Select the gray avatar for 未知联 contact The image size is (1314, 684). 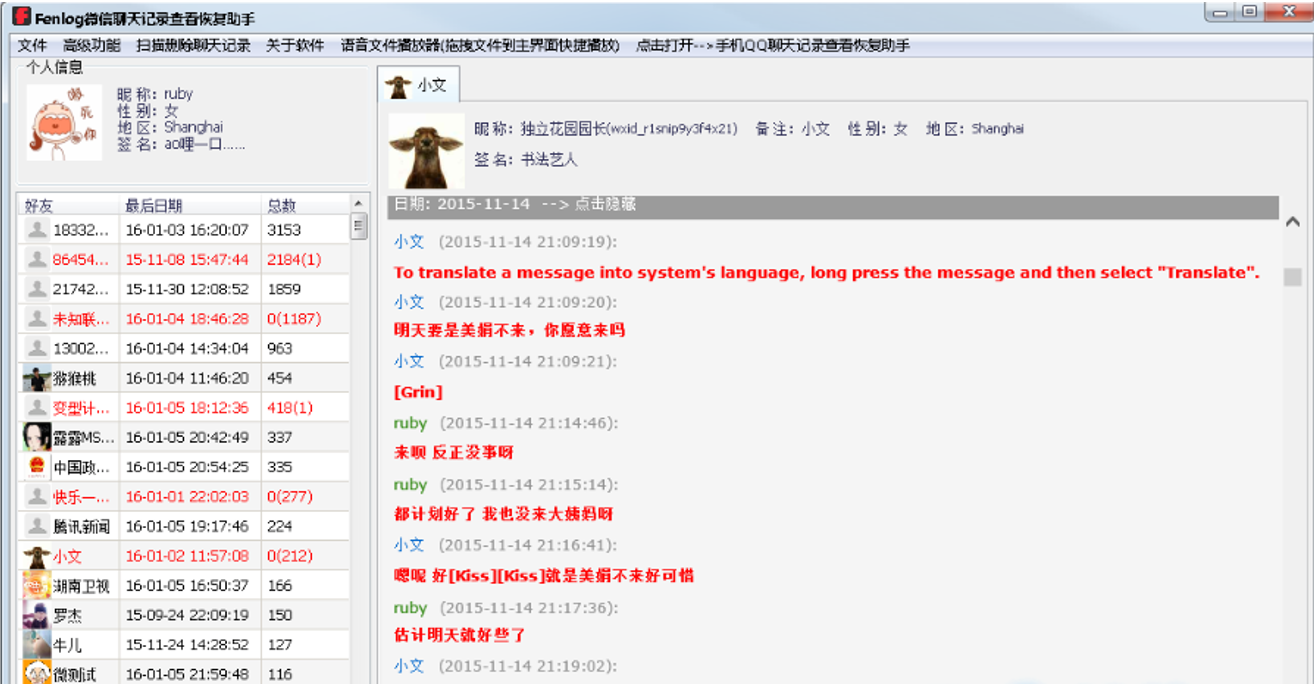tap(37, 319)
